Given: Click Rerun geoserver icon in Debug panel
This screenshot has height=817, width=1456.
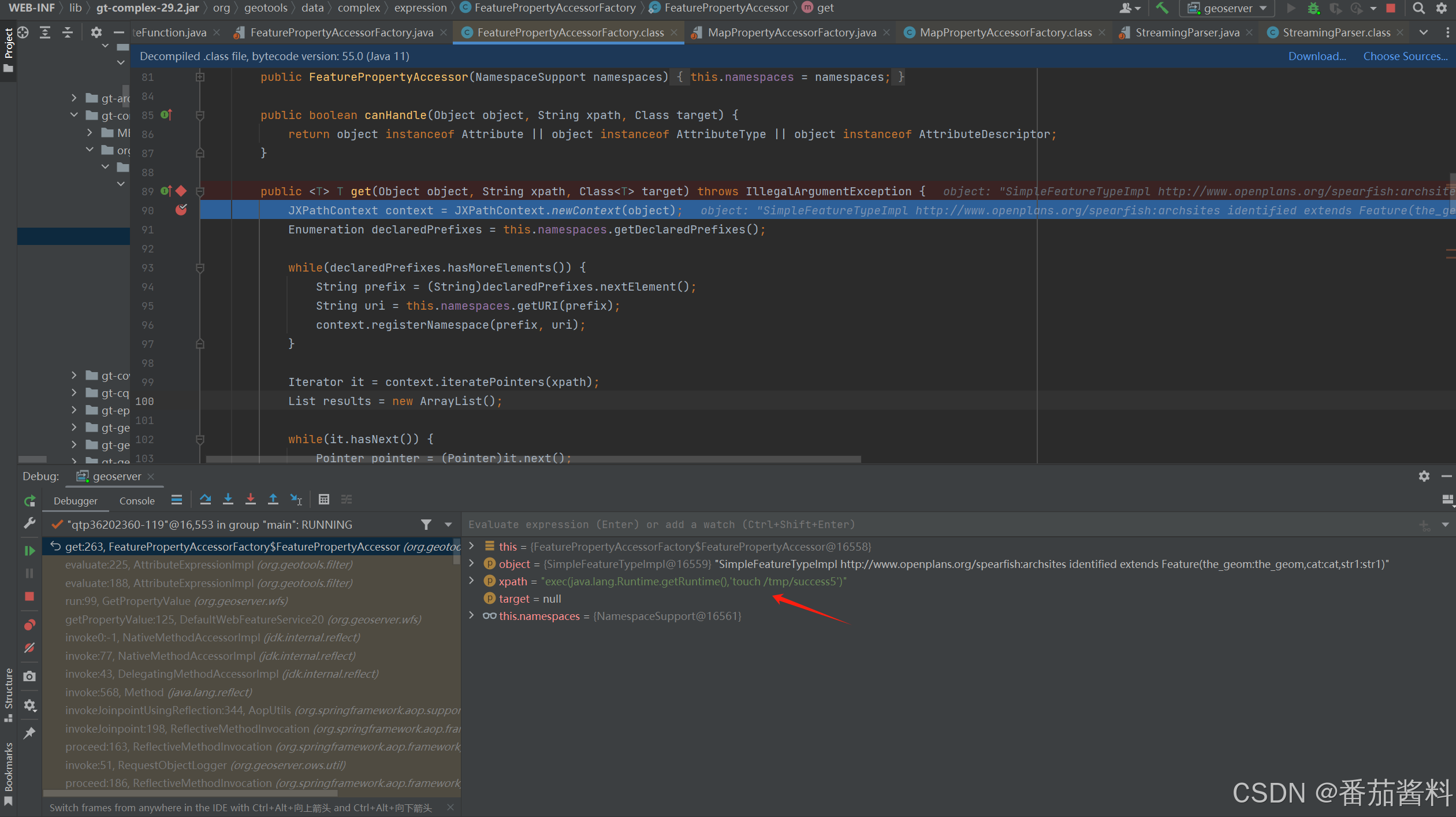Looking at the screenshot, I should click(29, 501).
